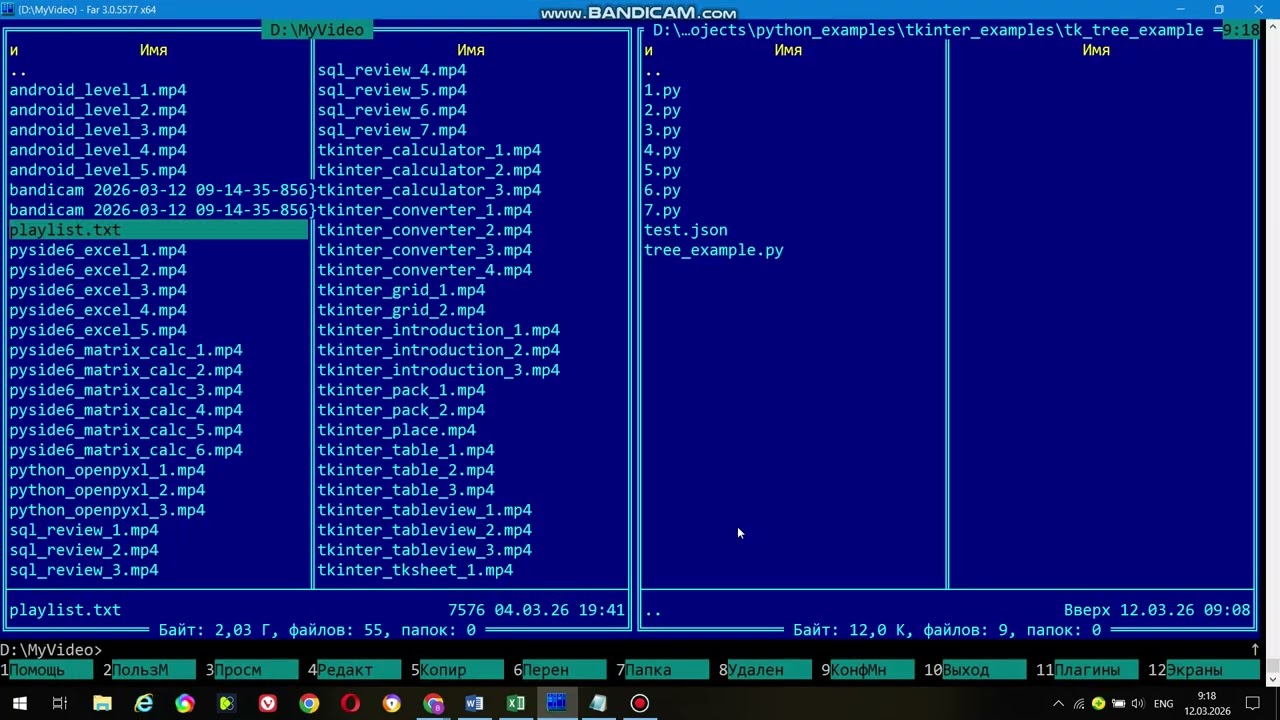The height and width of the screenshot is (720, 1280).
Task: Show hidden tray icons chevron
Action: [1059, 704]
